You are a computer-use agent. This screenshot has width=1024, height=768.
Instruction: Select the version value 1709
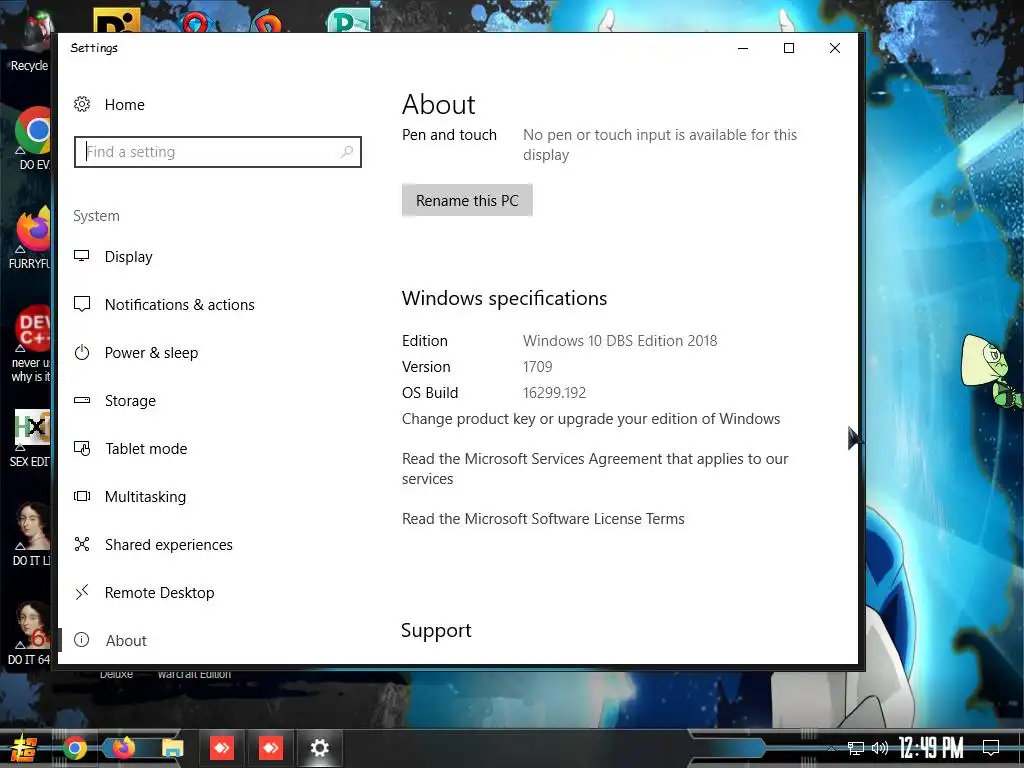pos(537,366)
